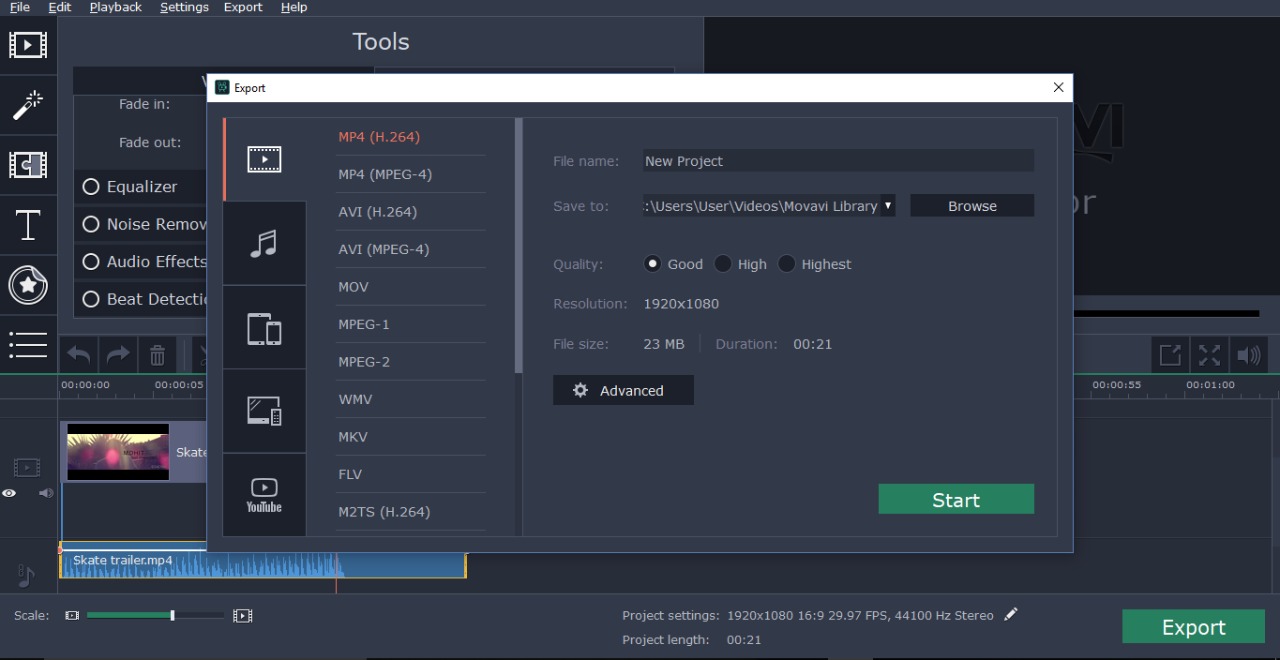This screenshot has height=660, width=1280.
Task: Click the Undo arrow above the timeline
Action: point(80,354)
